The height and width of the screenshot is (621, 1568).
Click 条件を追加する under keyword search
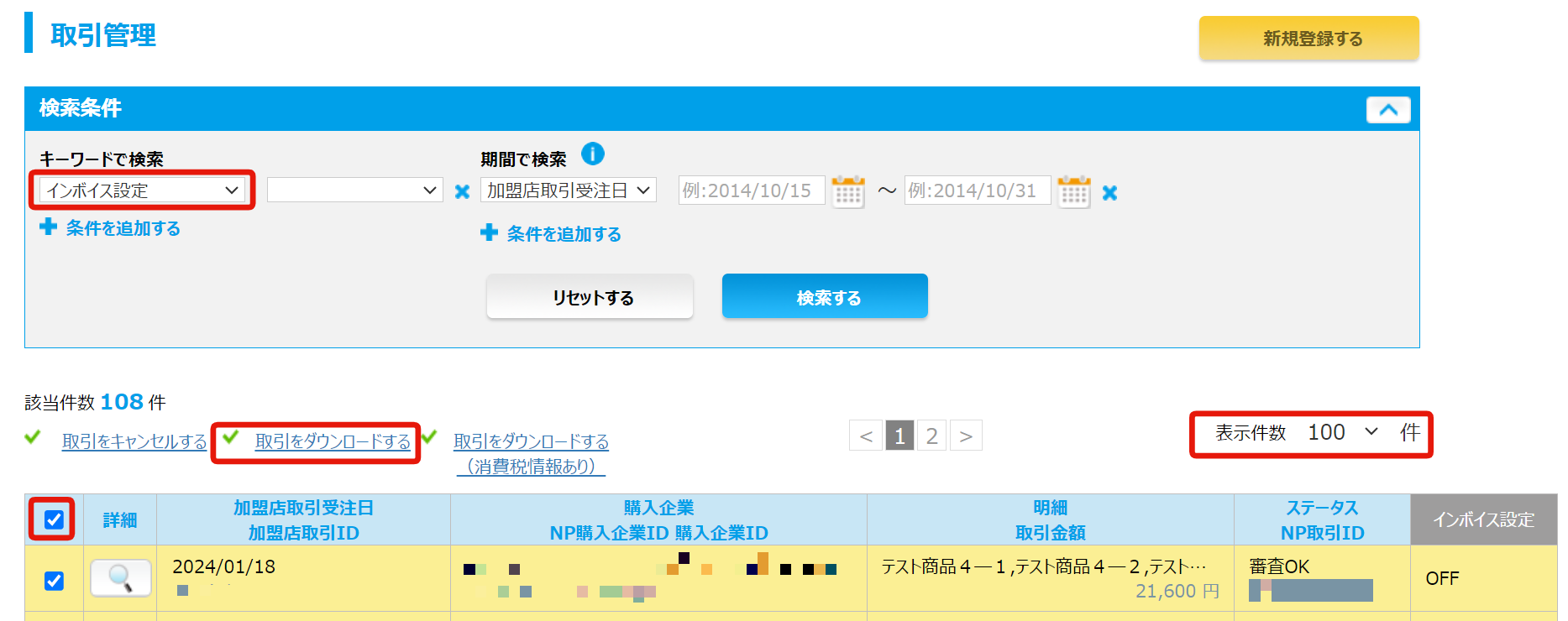[x=123, y=228]
